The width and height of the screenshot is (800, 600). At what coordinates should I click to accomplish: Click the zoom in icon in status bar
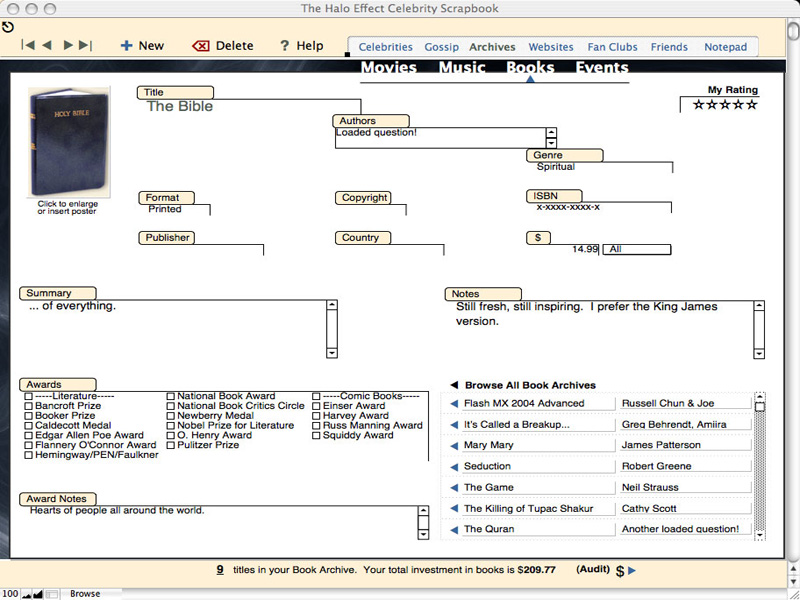click(x=38, y=594)
